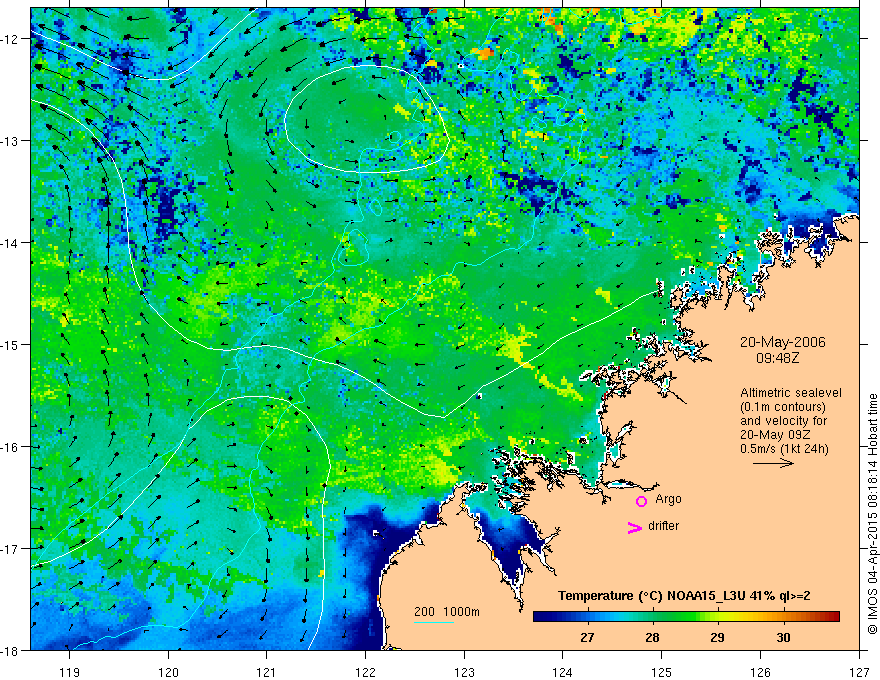Image resolution: width=880 pixels, height=680 pixels.
Task: Click the latitude axis label '-15'
Action: [x=11, y=344]
